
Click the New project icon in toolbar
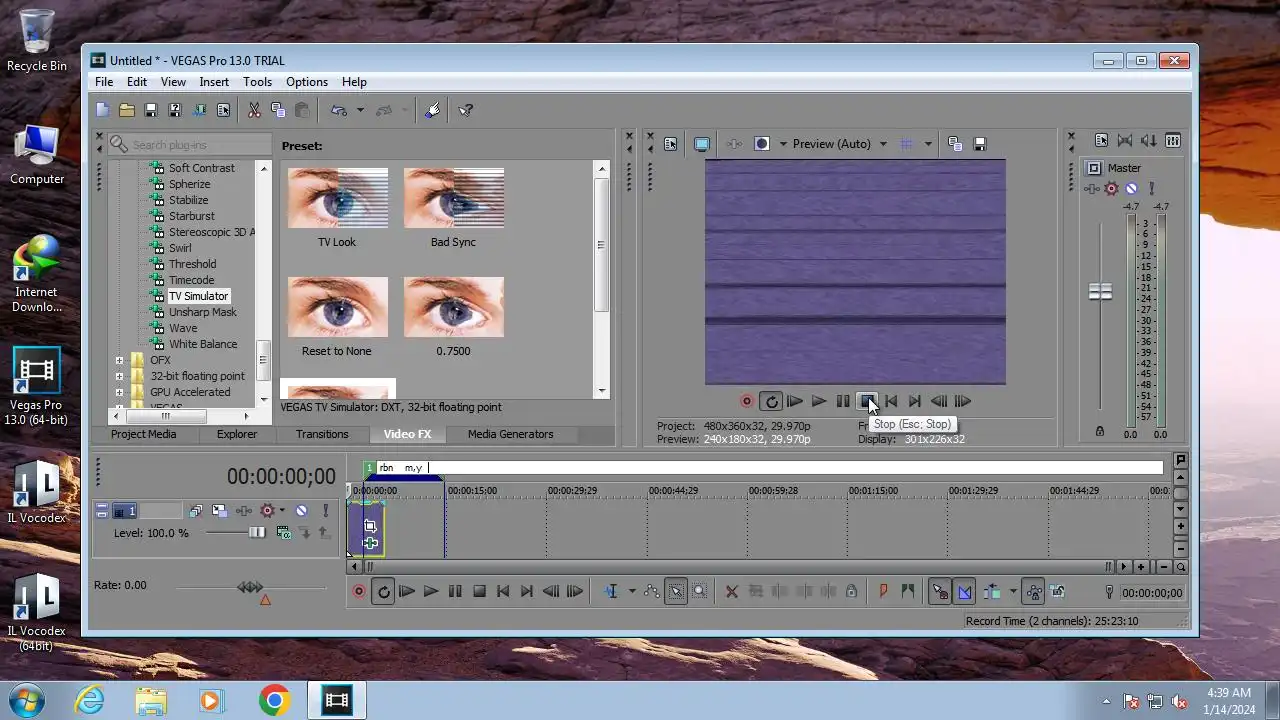(103, 110)
